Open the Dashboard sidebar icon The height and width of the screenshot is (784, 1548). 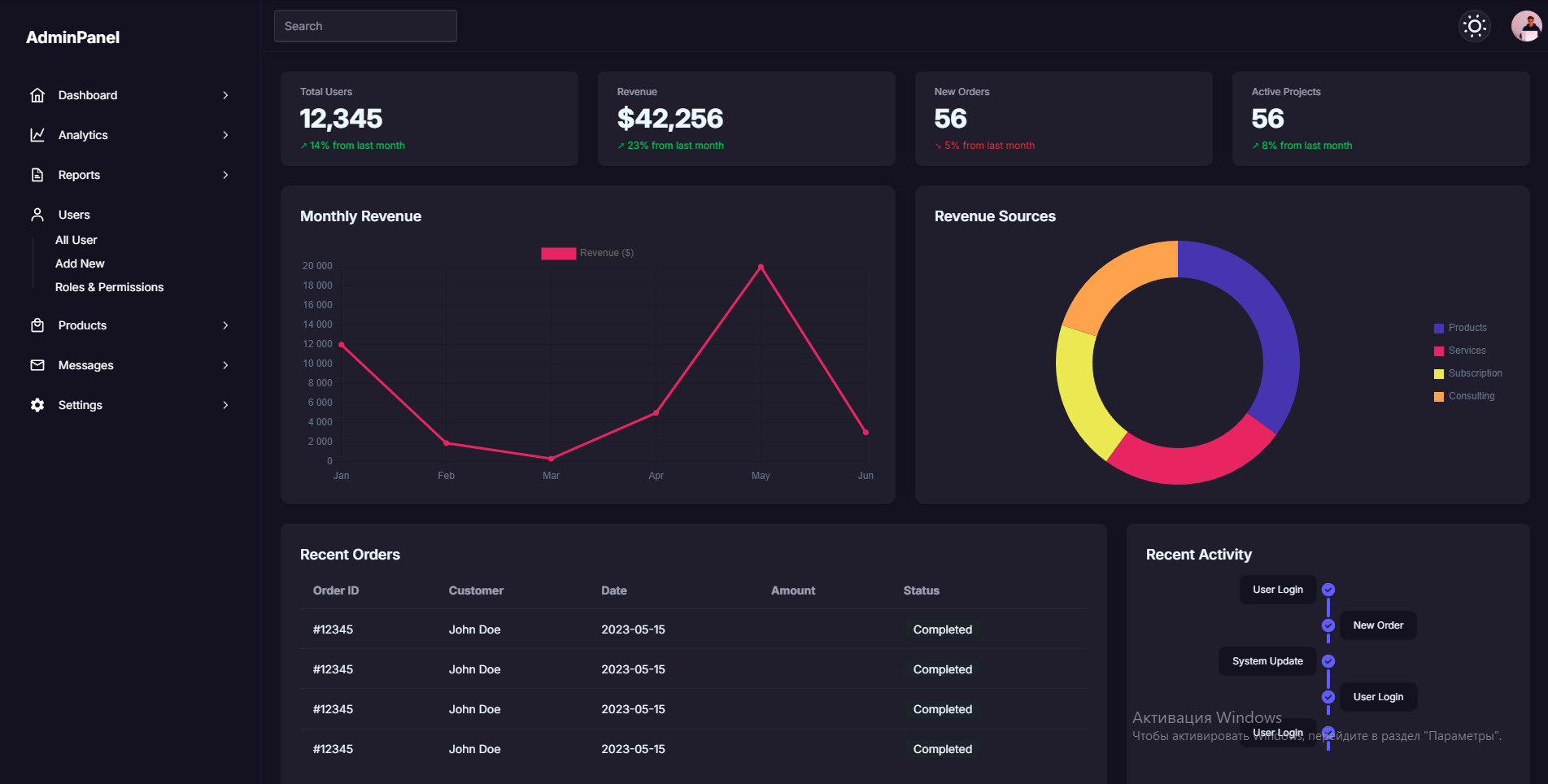[x=37, y=95]
